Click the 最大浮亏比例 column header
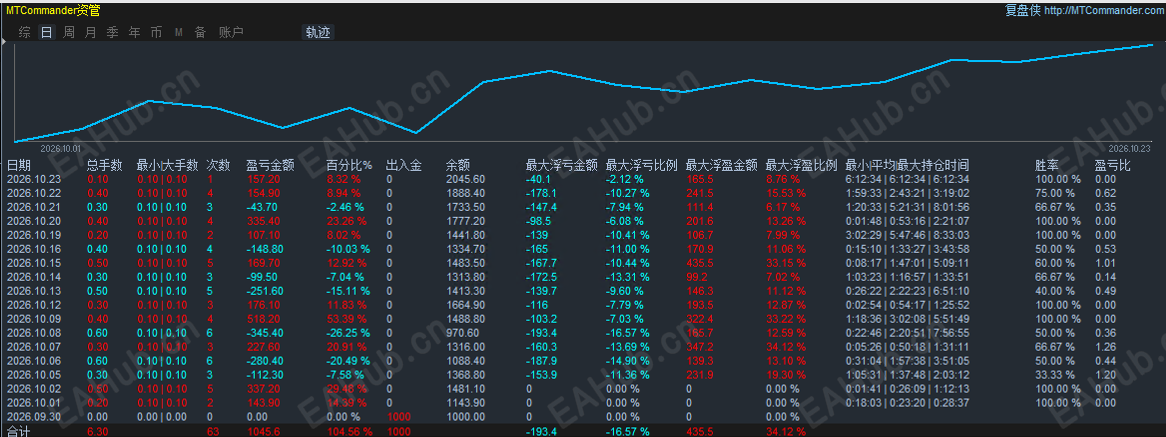This screenshot has width=1166, height=437. (x=642, y=165)
